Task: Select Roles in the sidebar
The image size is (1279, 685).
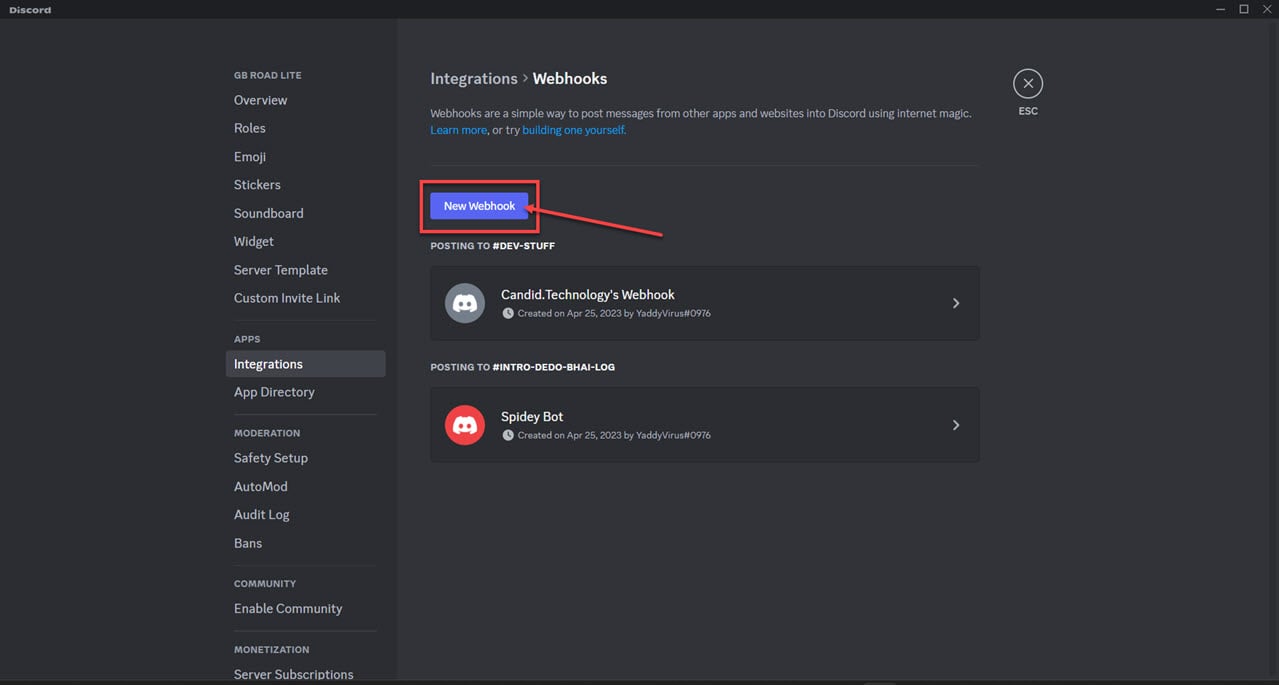Action: tap(250, 128)
